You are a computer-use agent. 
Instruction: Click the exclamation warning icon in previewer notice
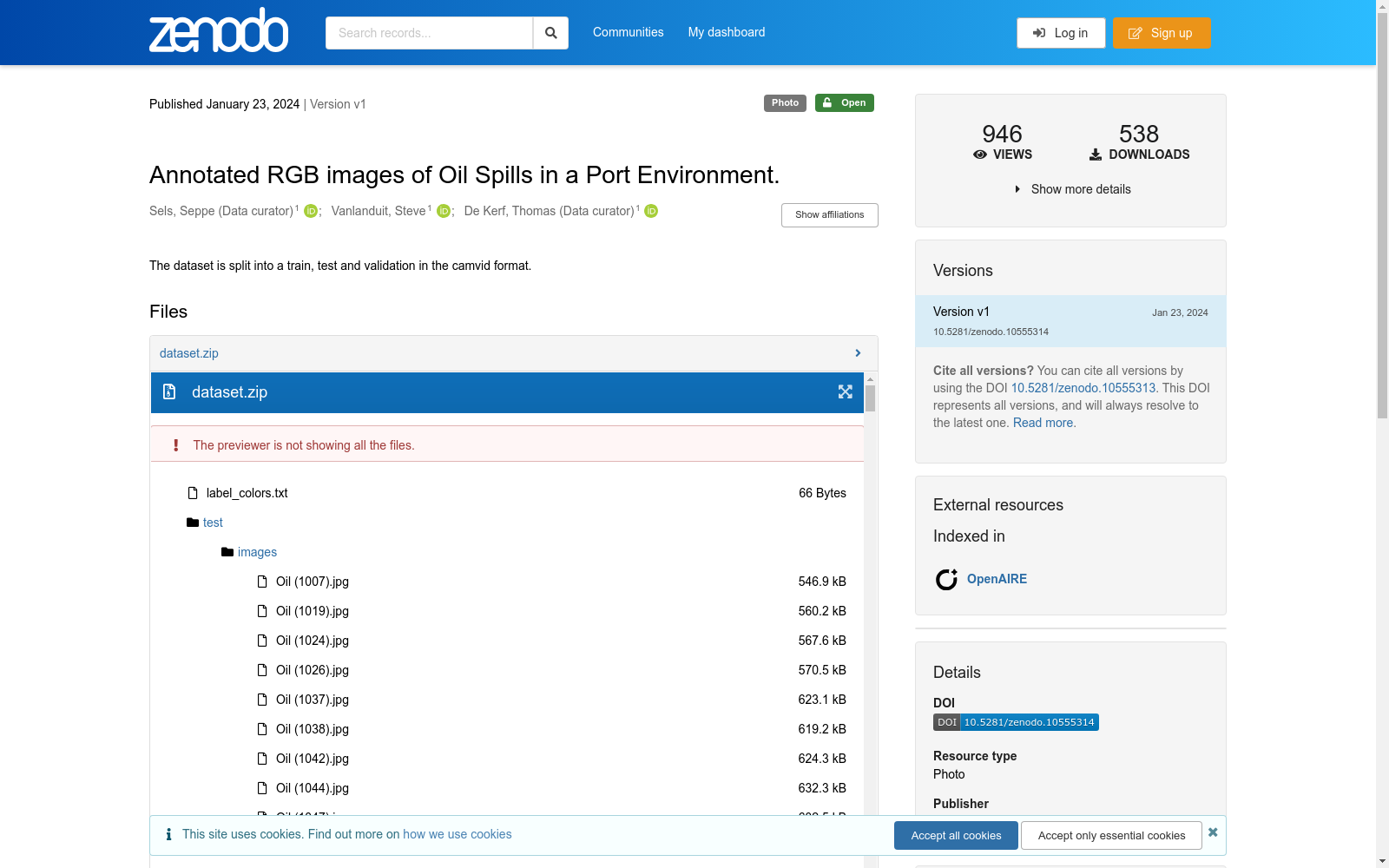[175, 445]
